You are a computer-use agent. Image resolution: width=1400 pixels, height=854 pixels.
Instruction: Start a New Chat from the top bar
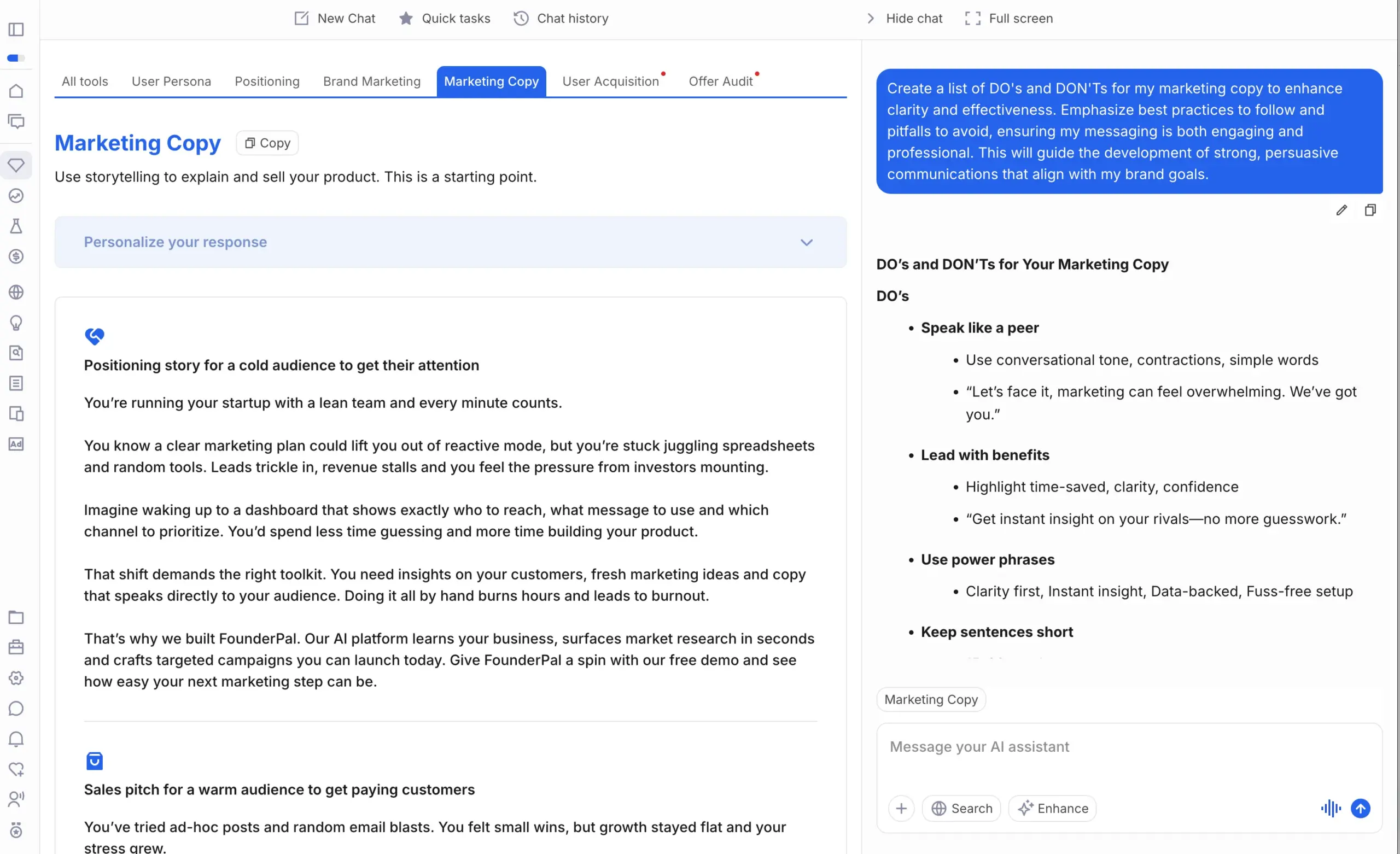pos(334,18)
